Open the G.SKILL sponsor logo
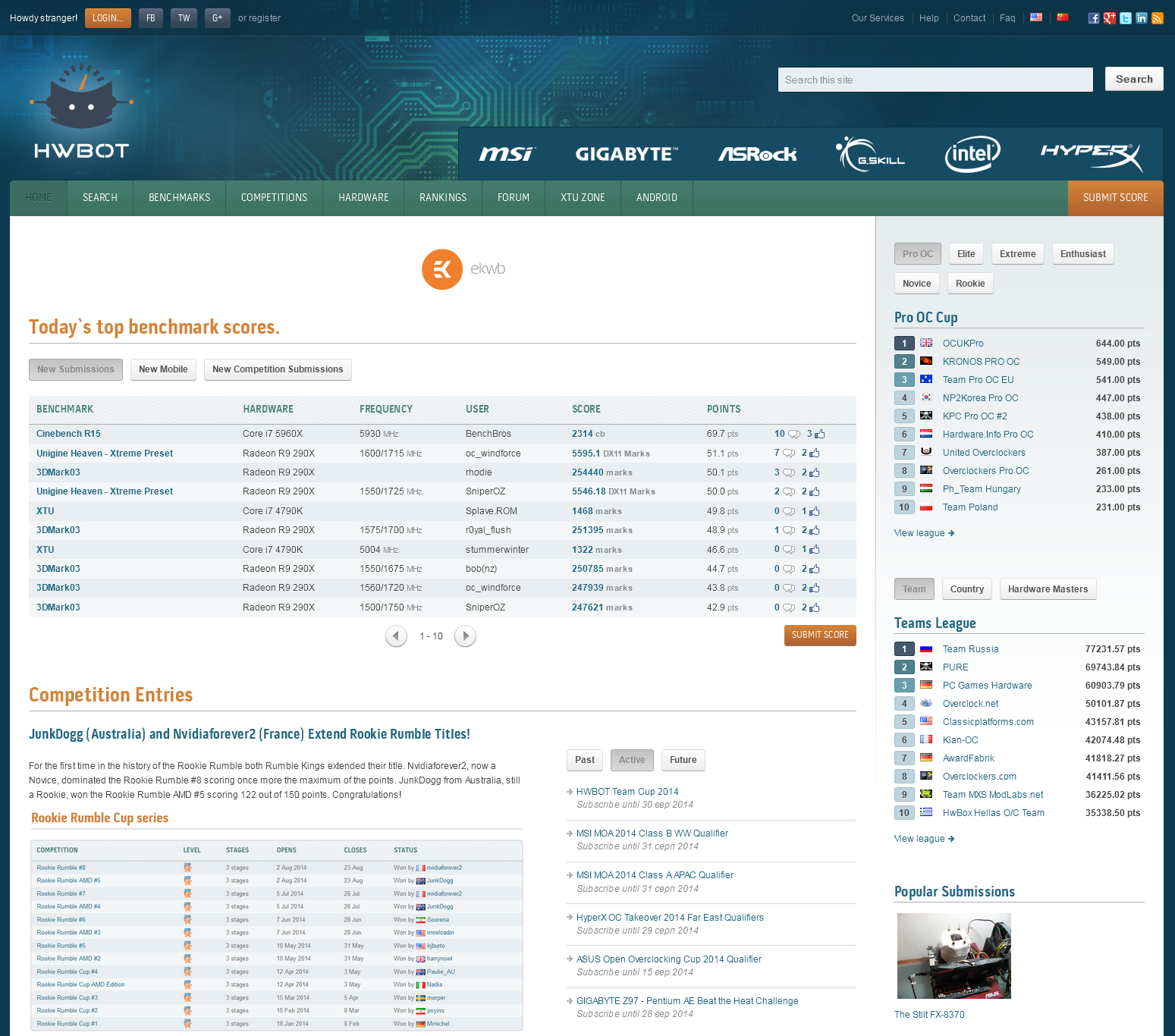 click(x=870, y=154)
